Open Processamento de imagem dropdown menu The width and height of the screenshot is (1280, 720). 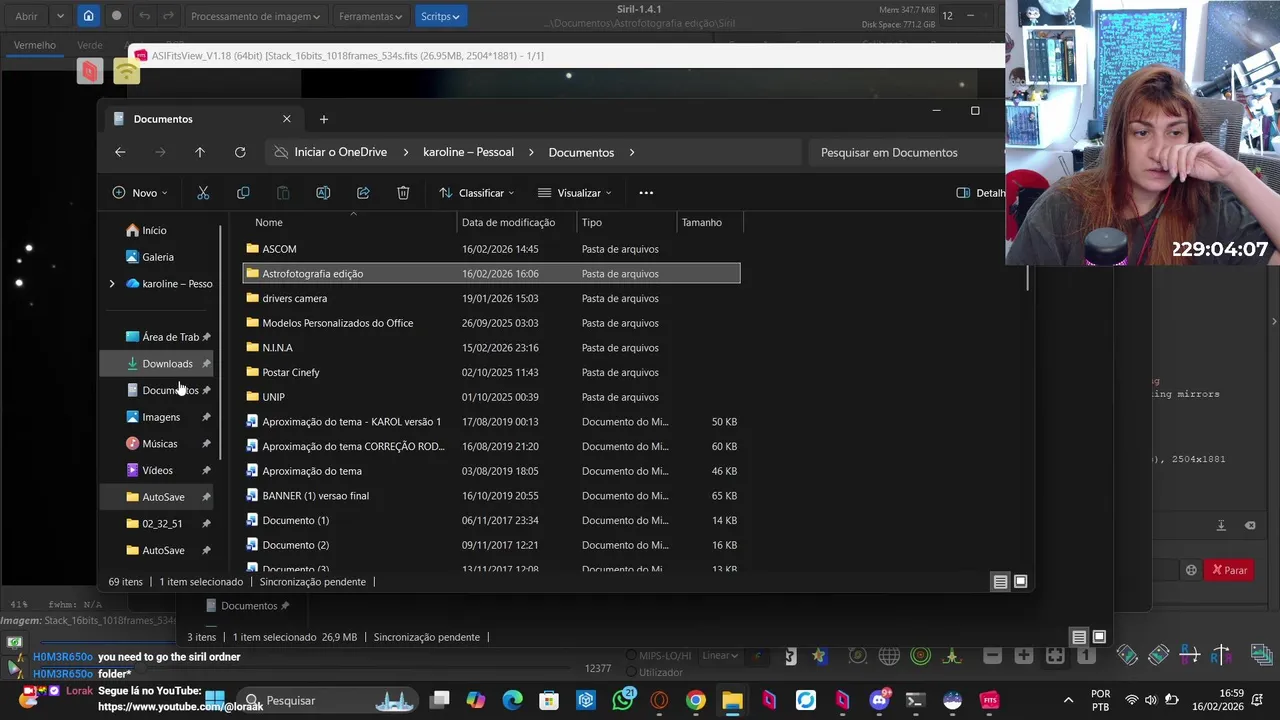point(255,16)
